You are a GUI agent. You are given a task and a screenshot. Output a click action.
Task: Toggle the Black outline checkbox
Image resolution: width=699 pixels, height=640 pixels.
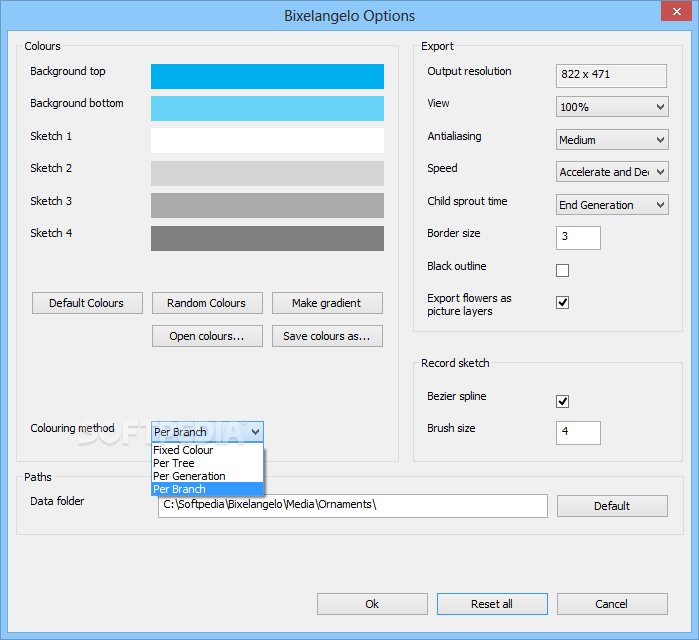(562, 270)
